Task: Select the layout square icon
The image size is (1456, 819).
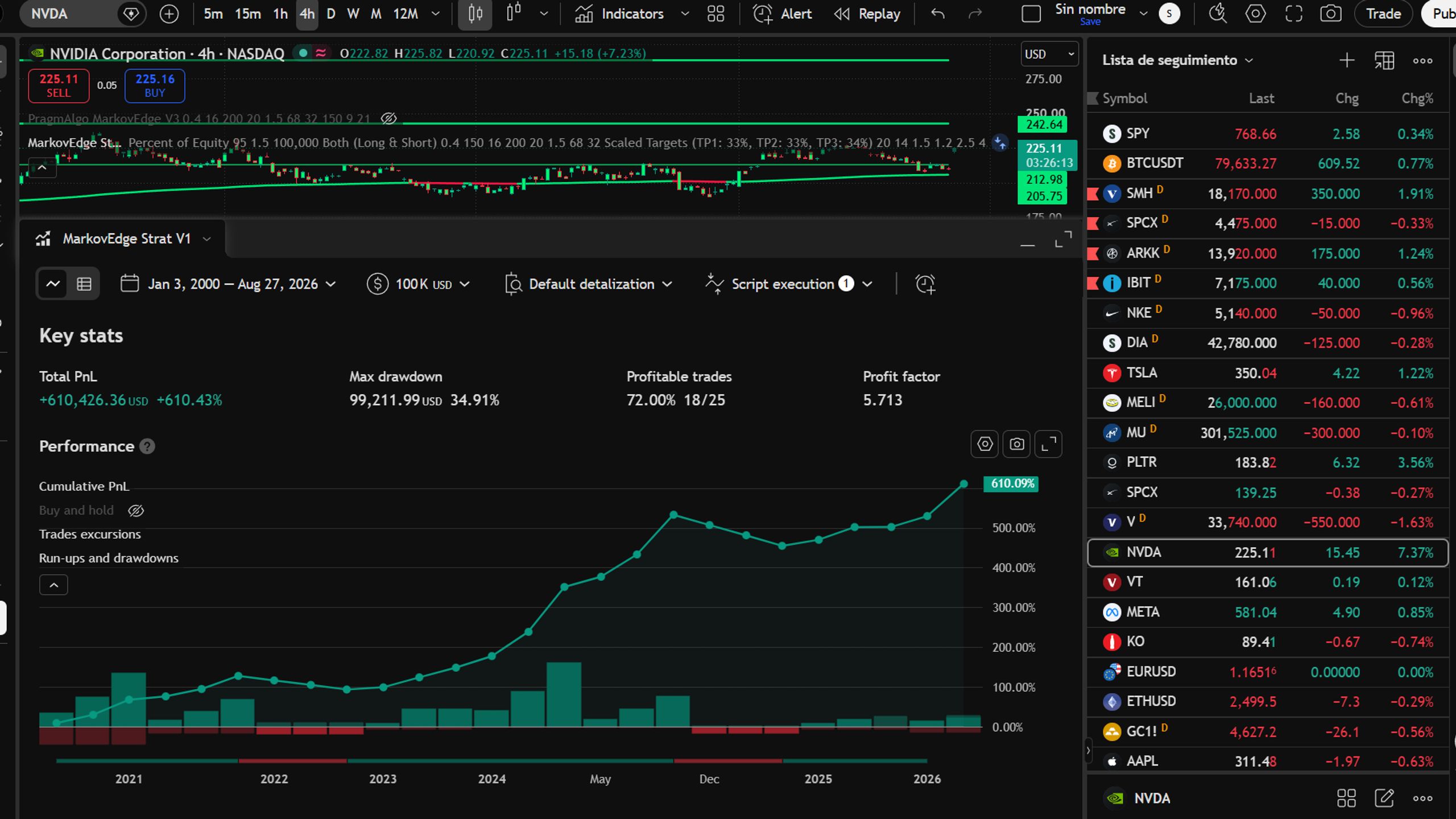Action: [x=1031, y=14]
